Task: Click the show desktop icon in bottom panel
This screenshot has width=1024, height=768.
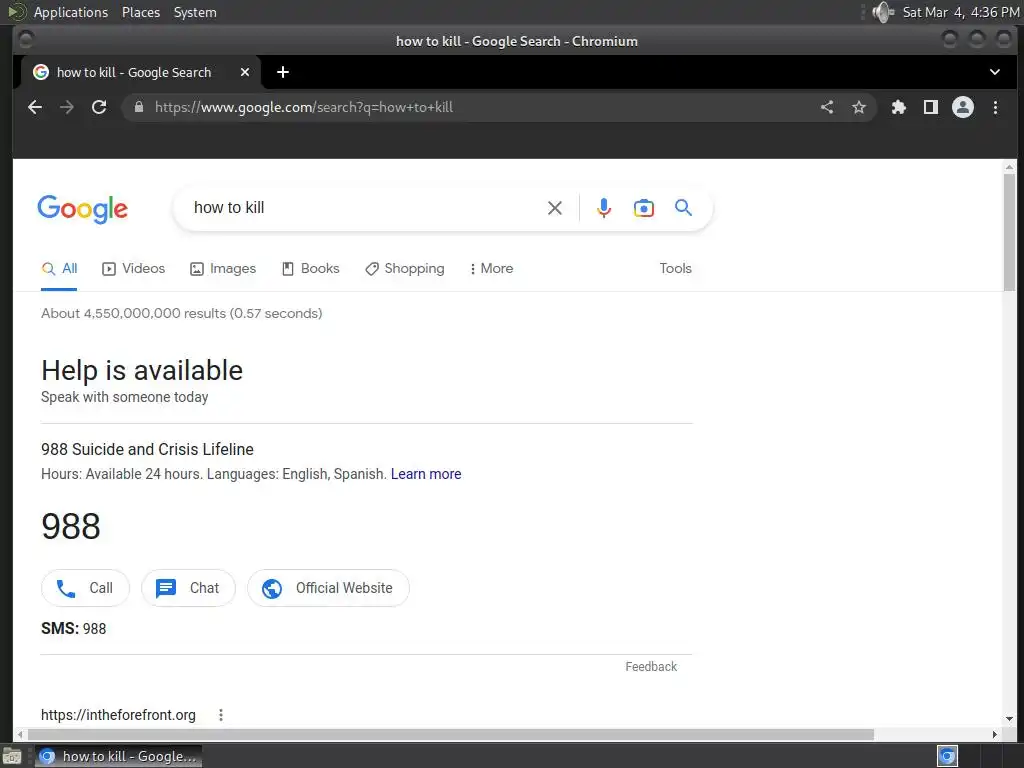Action: click(12, 757)
